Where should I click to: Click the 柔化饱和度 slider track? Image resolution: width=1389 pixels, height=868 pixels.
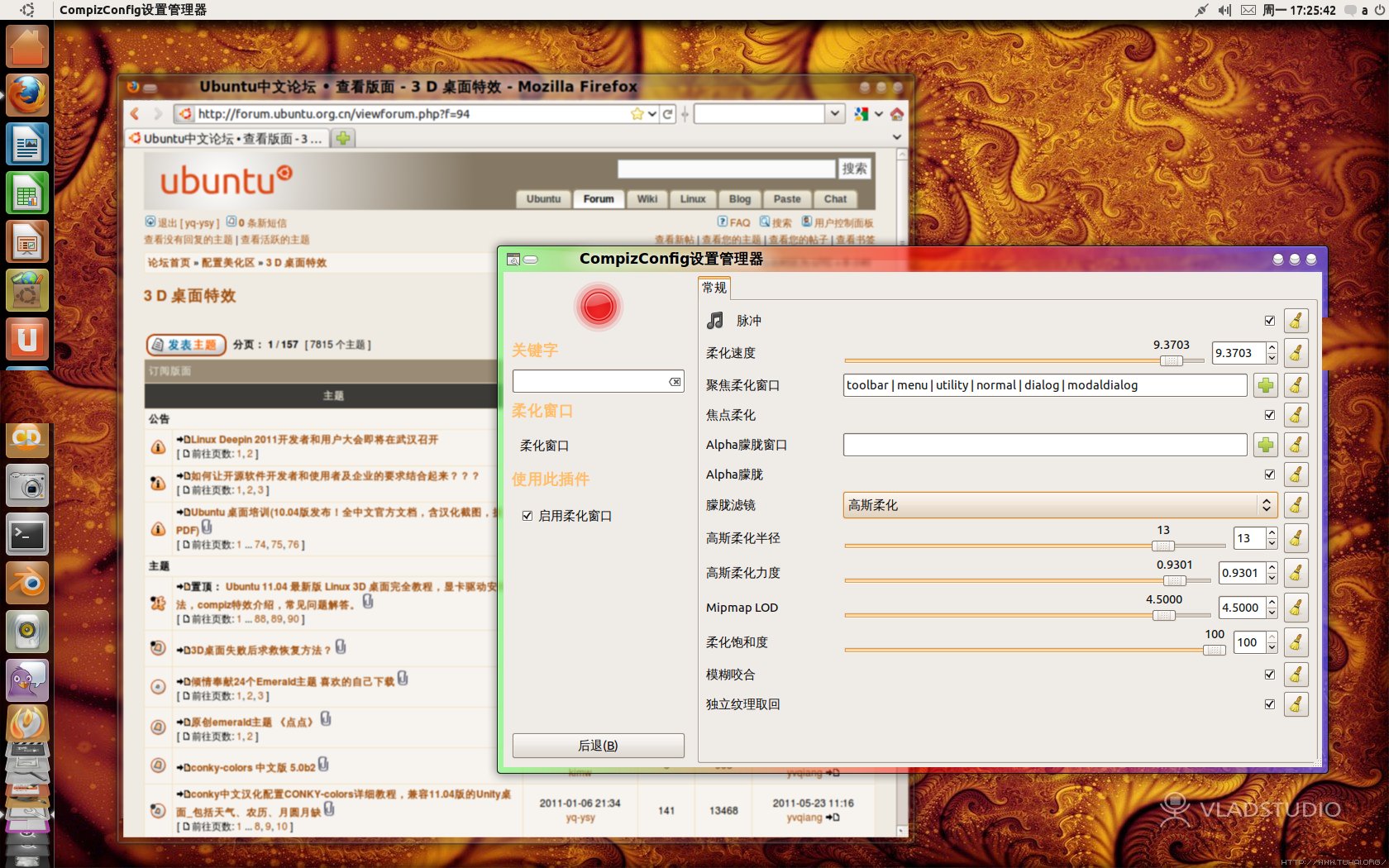tap(1035, 651)
